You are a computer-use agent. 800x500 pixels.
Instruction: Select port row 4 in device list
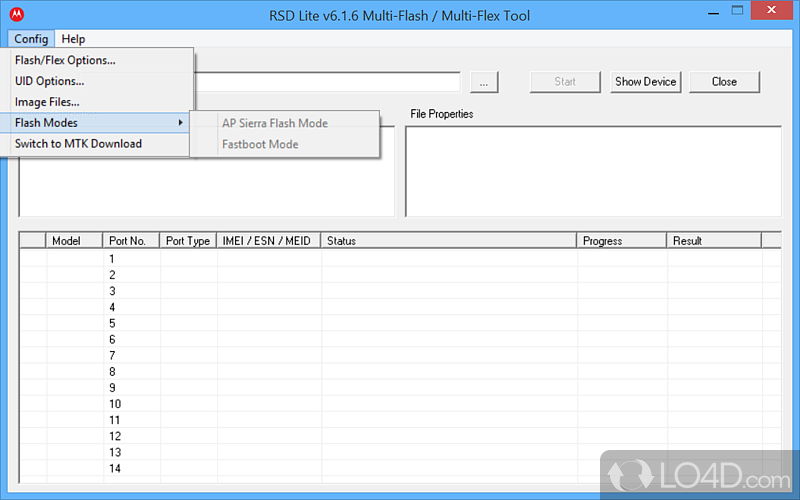[x=400, y=307]
